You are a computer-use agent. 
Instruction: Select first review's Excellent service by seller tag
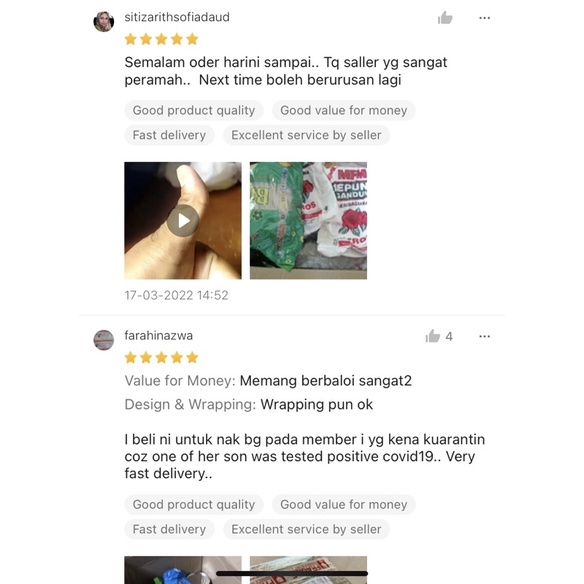pyautogui.click(x=306, y=135)
